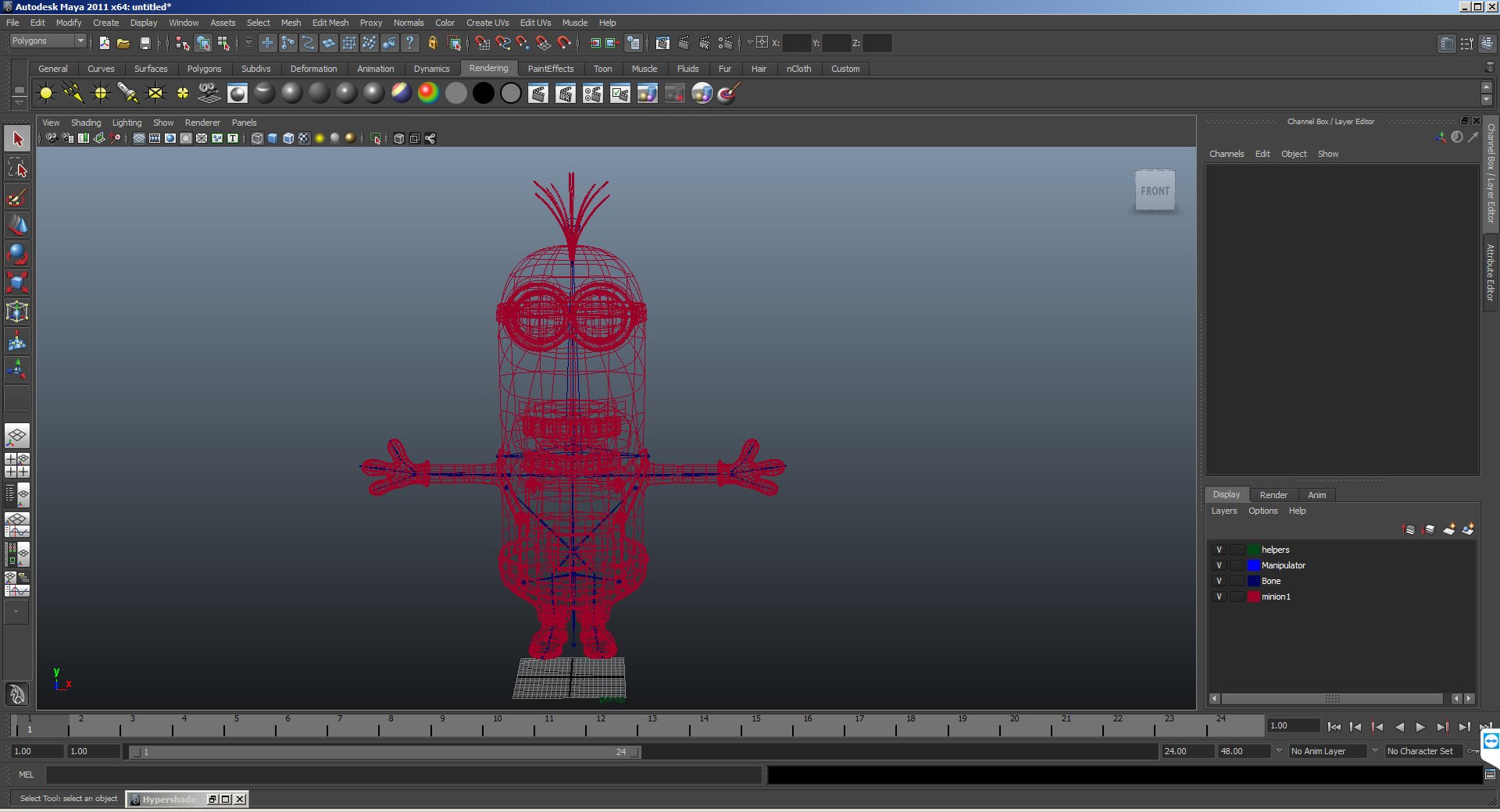Step forward one key
Screen dimensions: 1500x812
(x=1442, y=727)
